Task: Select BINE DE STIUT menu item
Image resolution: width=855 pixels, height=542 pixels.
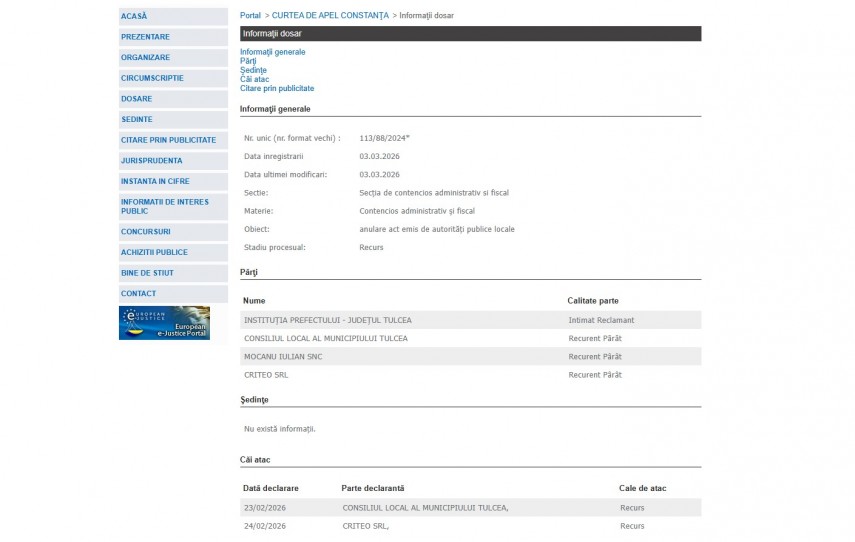Action: 147,273
